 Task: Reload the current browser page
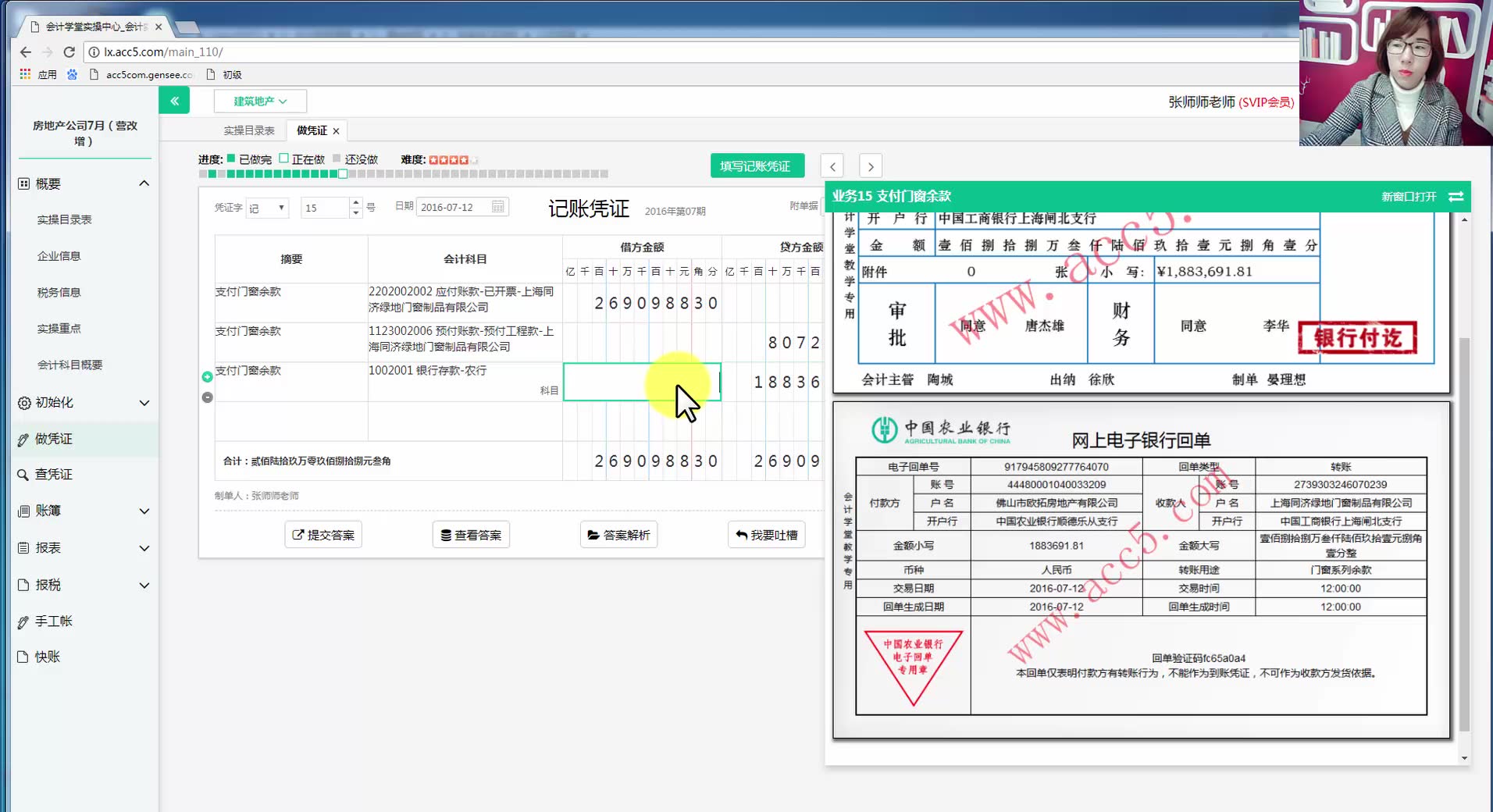[x=69, y=52]
